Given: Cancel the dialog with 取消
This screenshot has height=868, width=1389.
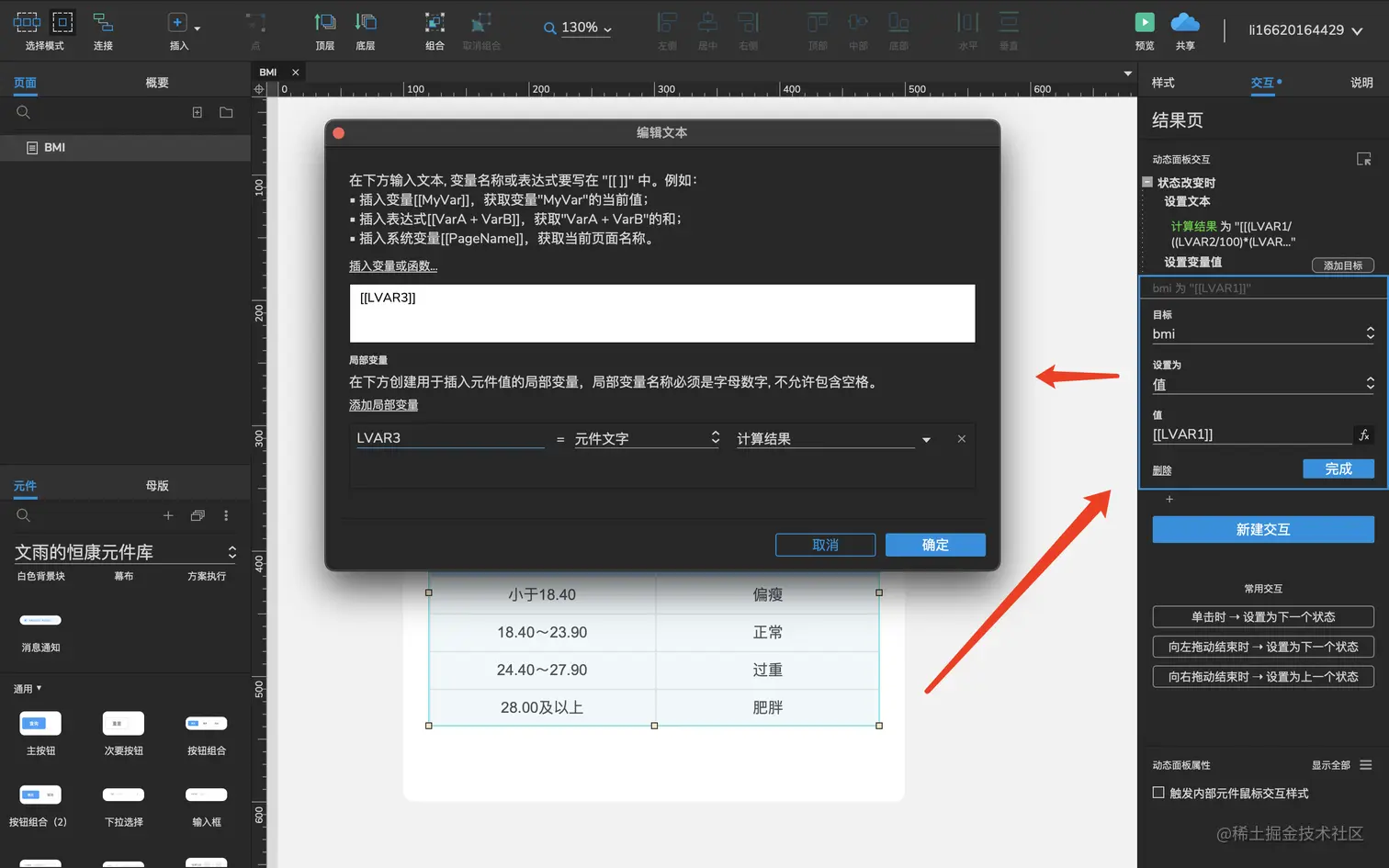Looking at the screenshot, I should coord(825,545).
